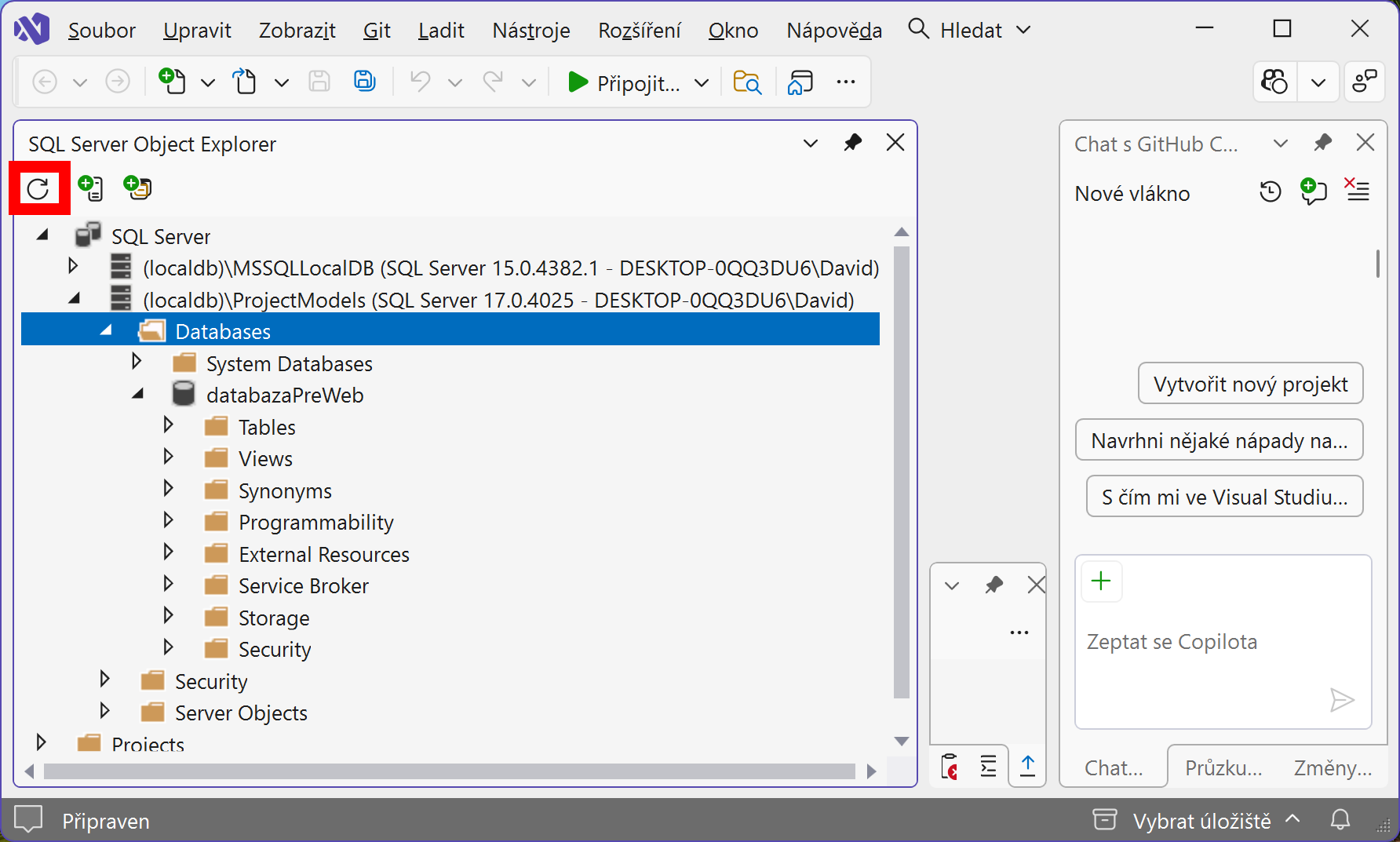Navigate forward with the forward arrow
This screenshot has width=1400, height=842.
point(118,82)
